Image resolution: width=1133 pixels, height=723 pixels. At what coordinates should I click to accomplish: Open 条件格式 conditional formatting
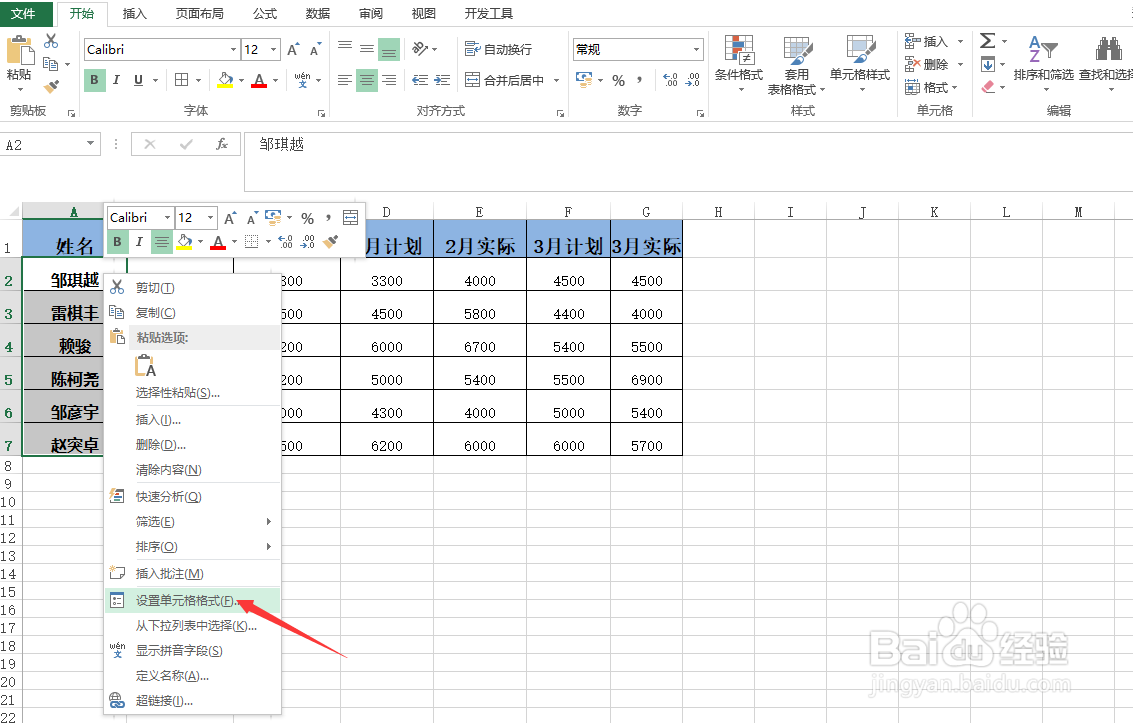pyautogui.click(x=738, y=64)
